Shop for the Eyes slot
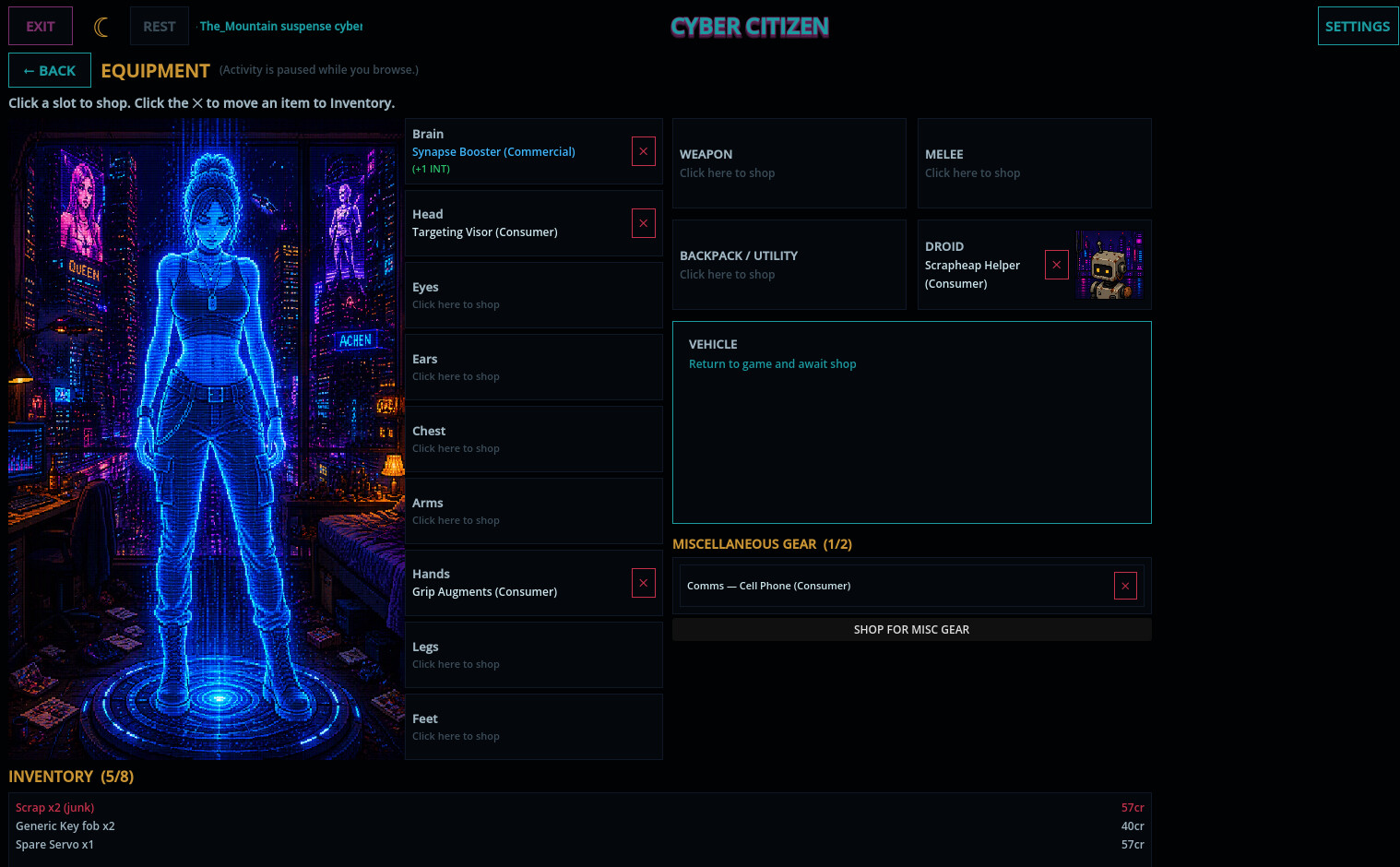Viewport: 1400px width, 867px height. [534, 295]
